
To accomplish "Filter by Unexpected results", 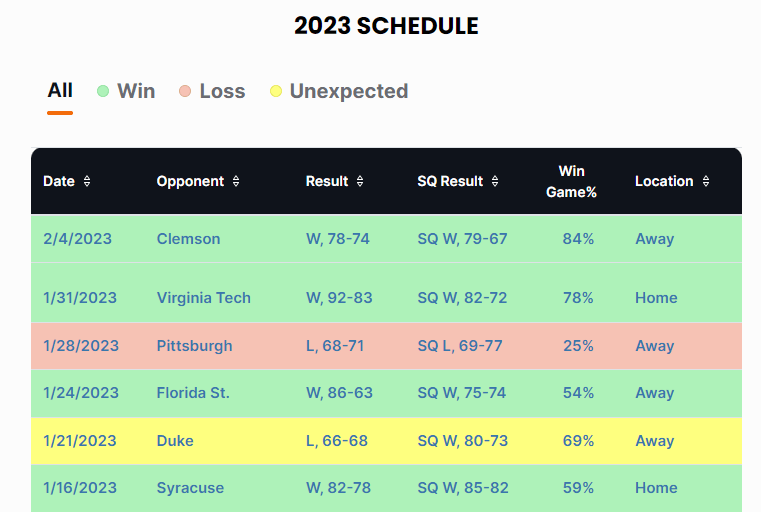I will click(348, 91).
